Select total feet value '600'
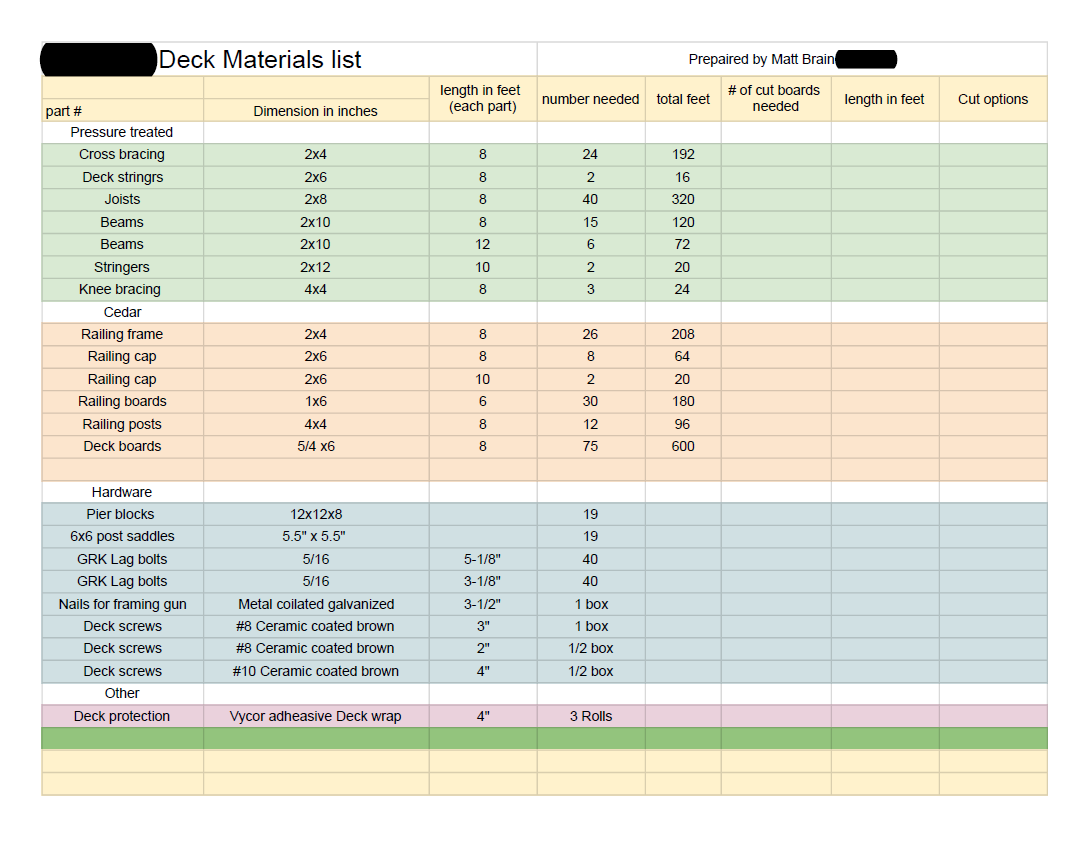This screenshot has width=1090, height=843. tap(683, 446)
